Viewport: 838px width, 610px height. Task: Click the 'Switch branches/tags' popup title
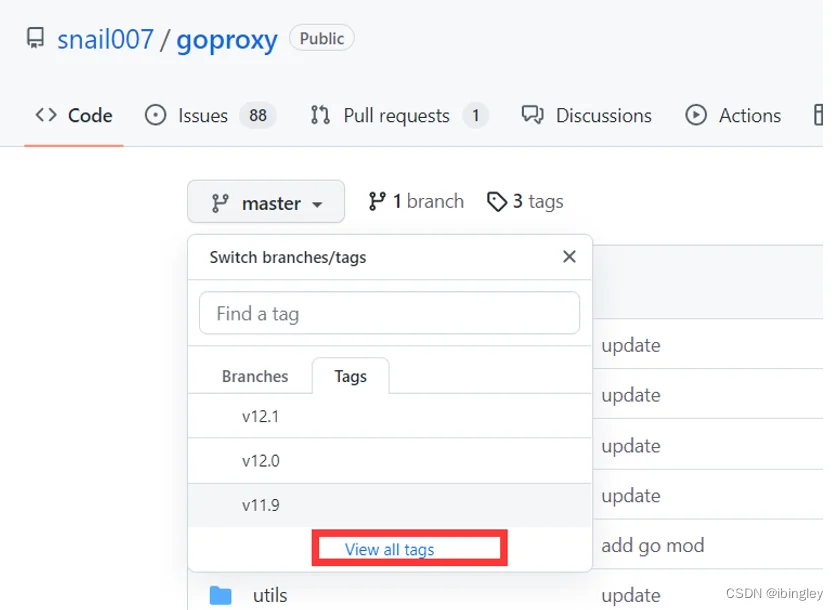click(288, 257)
